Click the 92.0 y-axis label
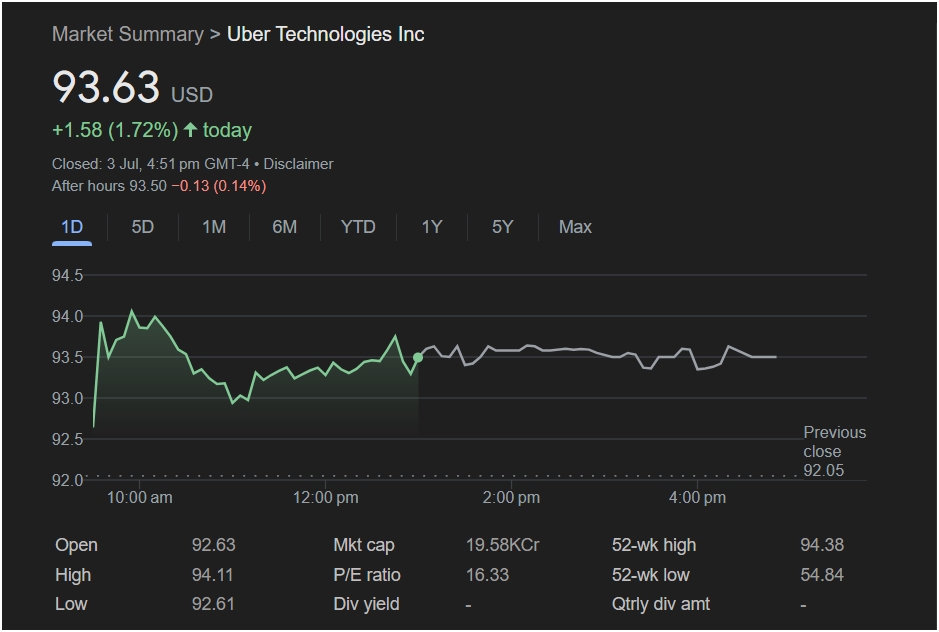This screenshot has height=632, width=939. pyautogui.click(x=68, y=480)
